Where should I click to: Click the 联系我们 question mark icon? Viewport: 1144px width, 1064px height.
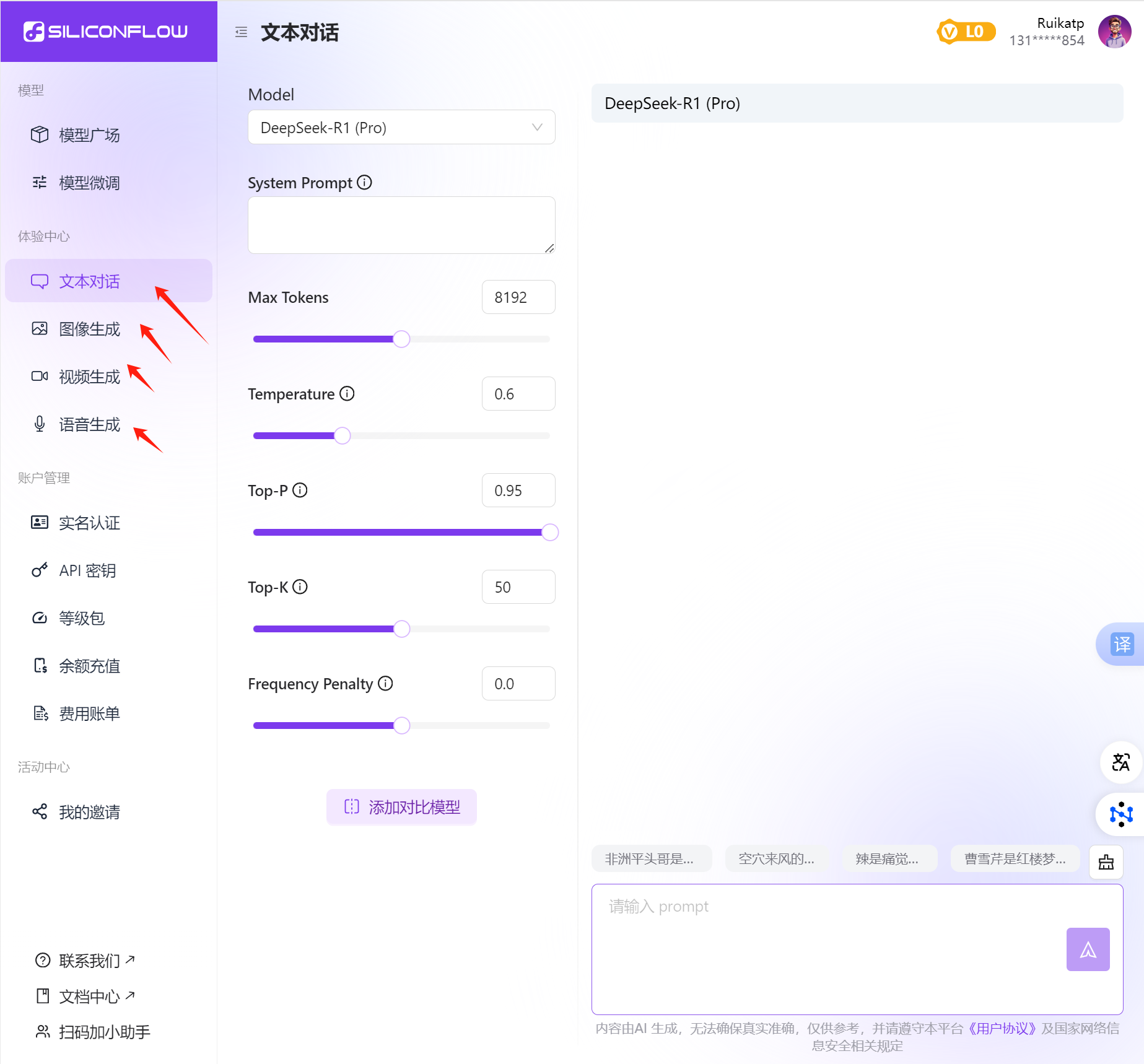click(43, 961)
